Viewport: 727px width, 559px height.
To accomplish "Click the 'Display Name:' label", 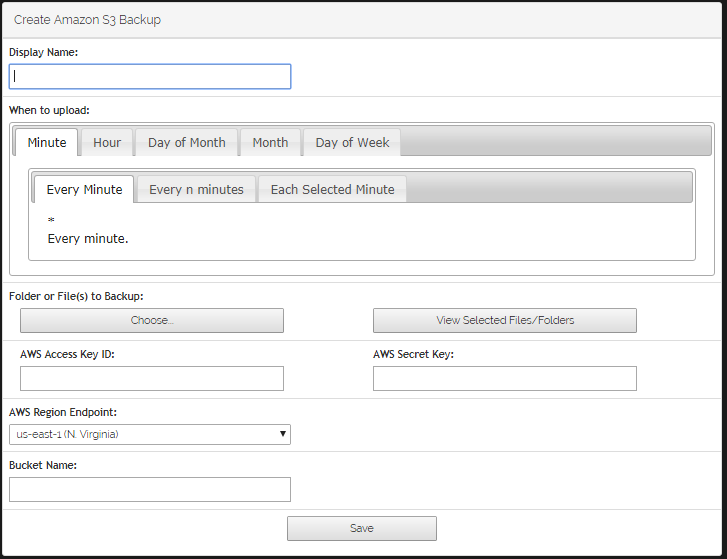I will [x=43, y=52].
